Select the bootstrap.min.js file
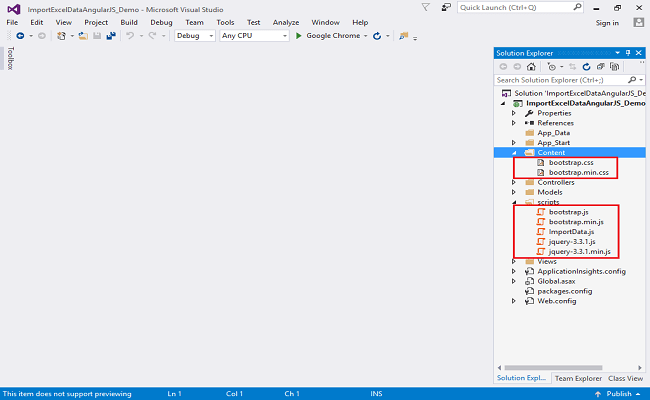The height and width of the screenshot is (400, 650). point(576,222)
